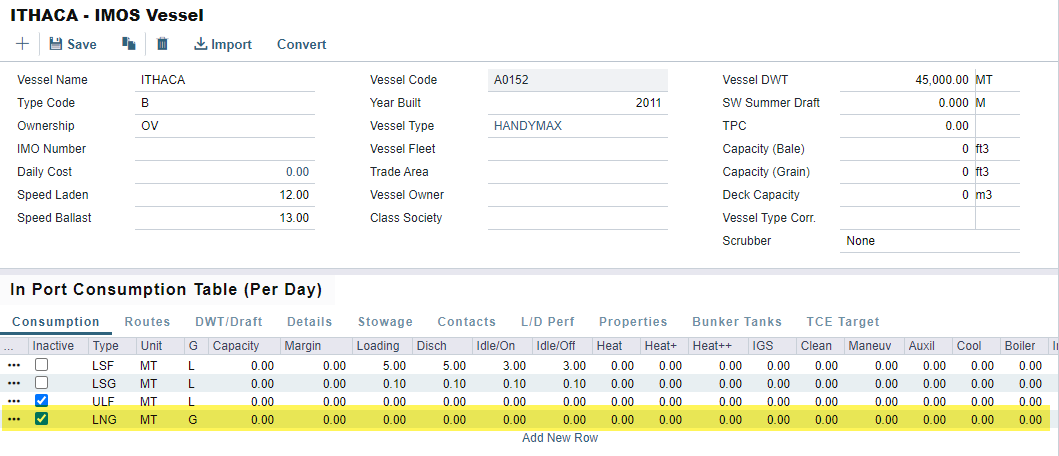Check the Inactive box for LSF fuel

click(41, 366)
